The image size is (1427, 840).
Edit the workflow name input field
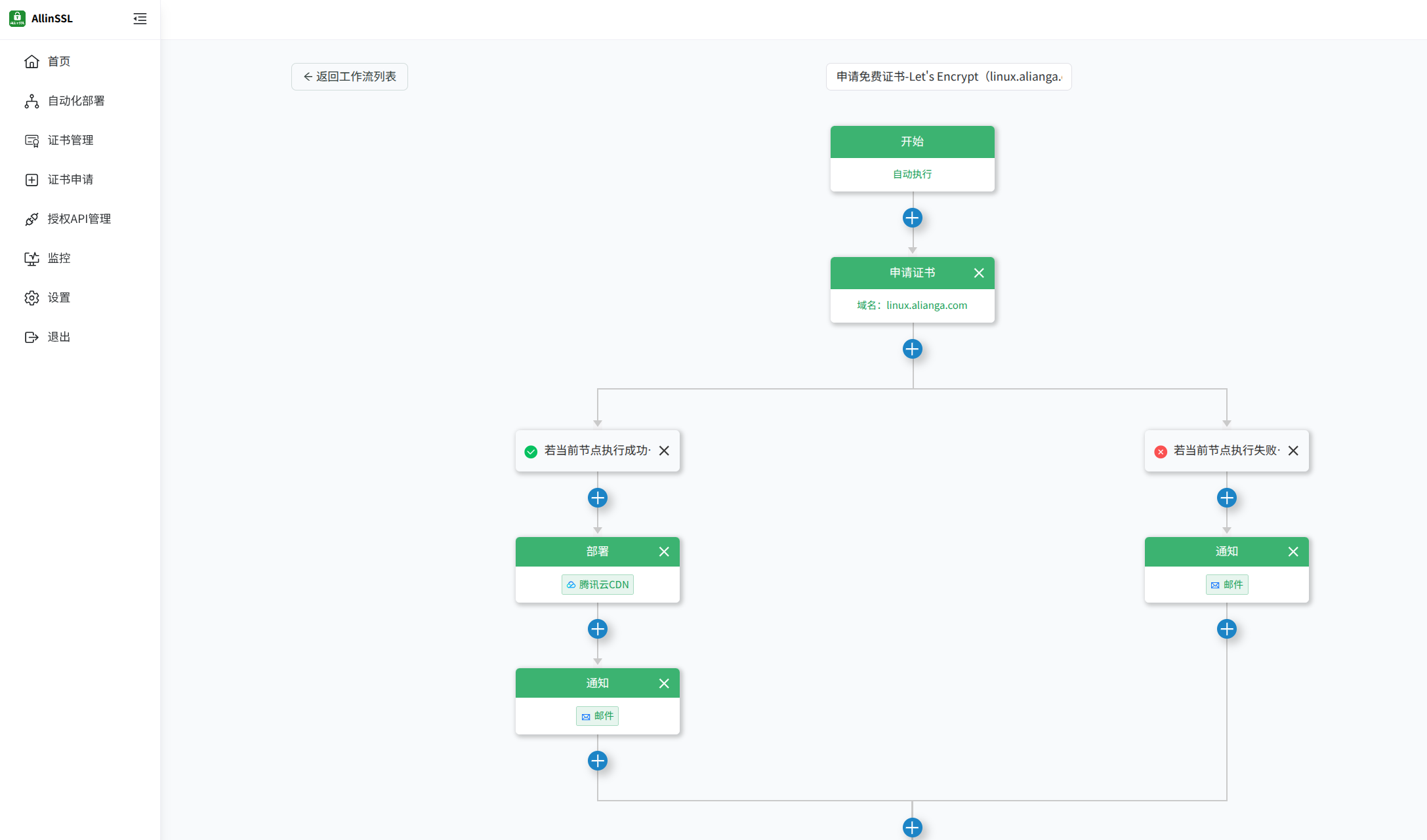[948, 77]
